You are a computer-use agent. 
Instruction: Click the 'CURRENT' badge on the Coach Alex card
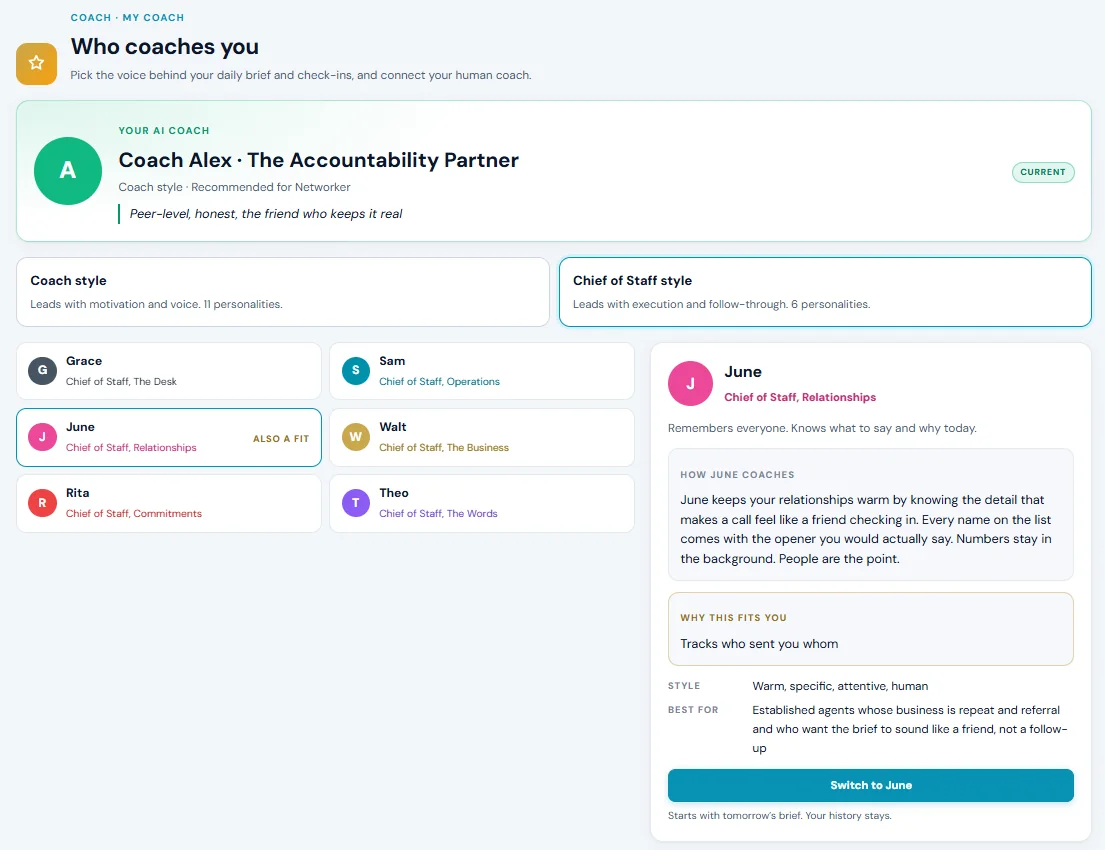[1043, 172]
